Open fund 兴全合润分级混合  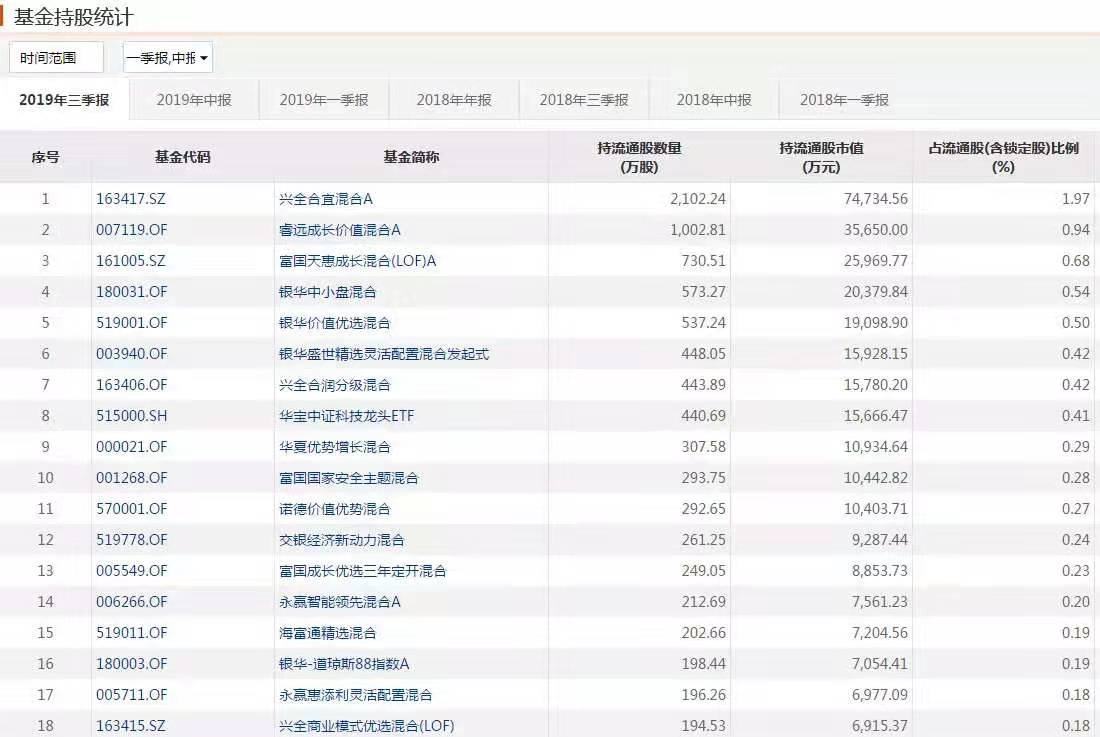coord(335,384)
